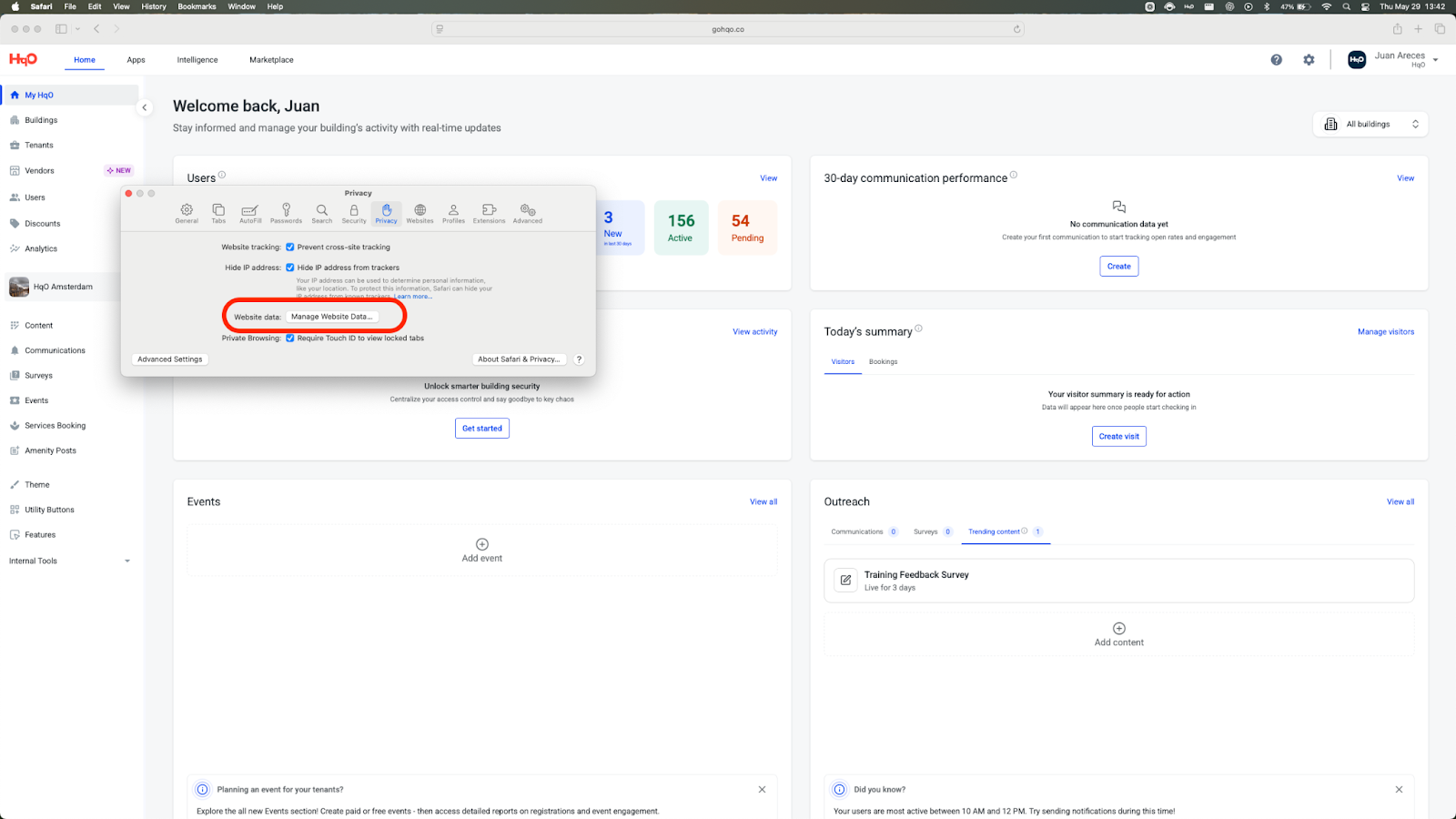Click the Create visit button

1118,436
